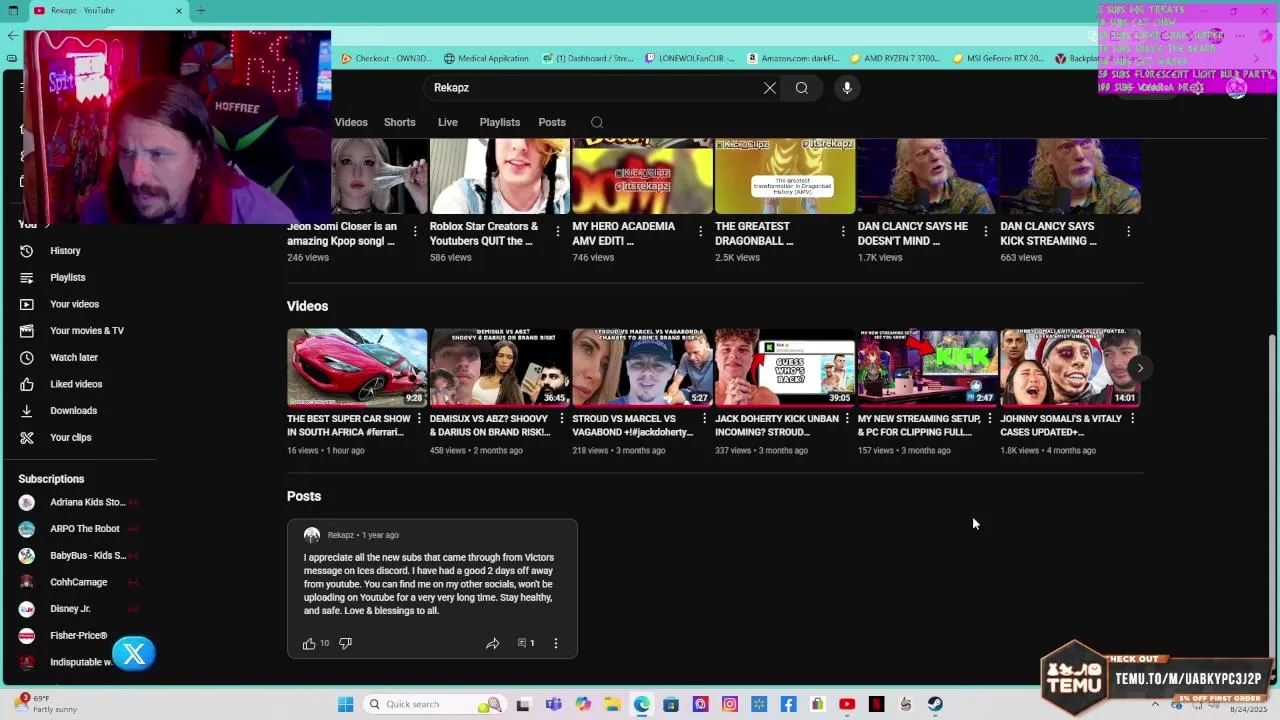Switch to the Shorts tab
The width and height of the screenshot is (1280, 720).
tap(400, 122)
